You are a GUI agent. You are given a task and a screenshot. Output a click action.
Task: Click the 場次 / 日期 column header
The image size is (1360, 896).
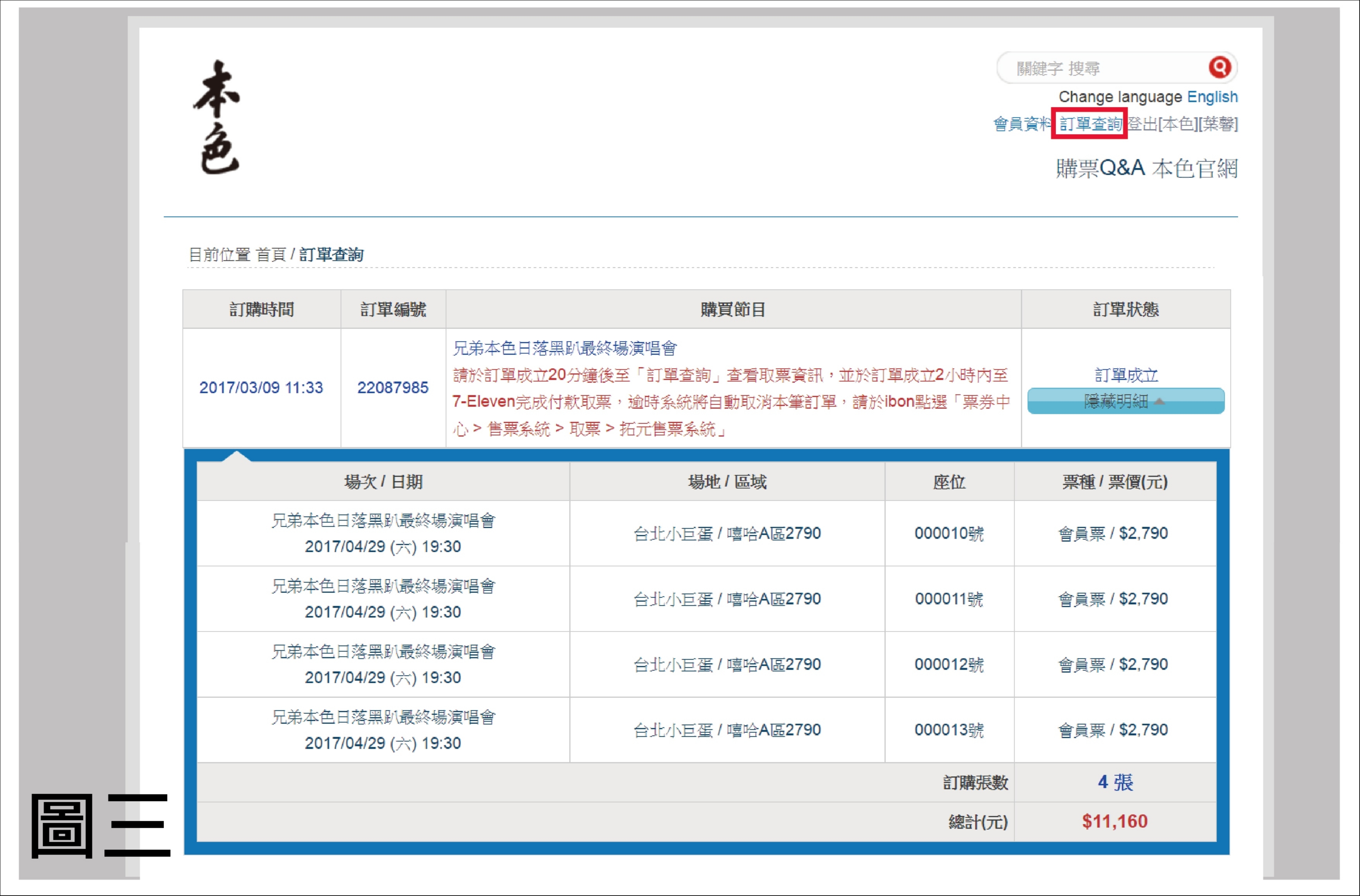pyautogui.click(x=383, y=482)
